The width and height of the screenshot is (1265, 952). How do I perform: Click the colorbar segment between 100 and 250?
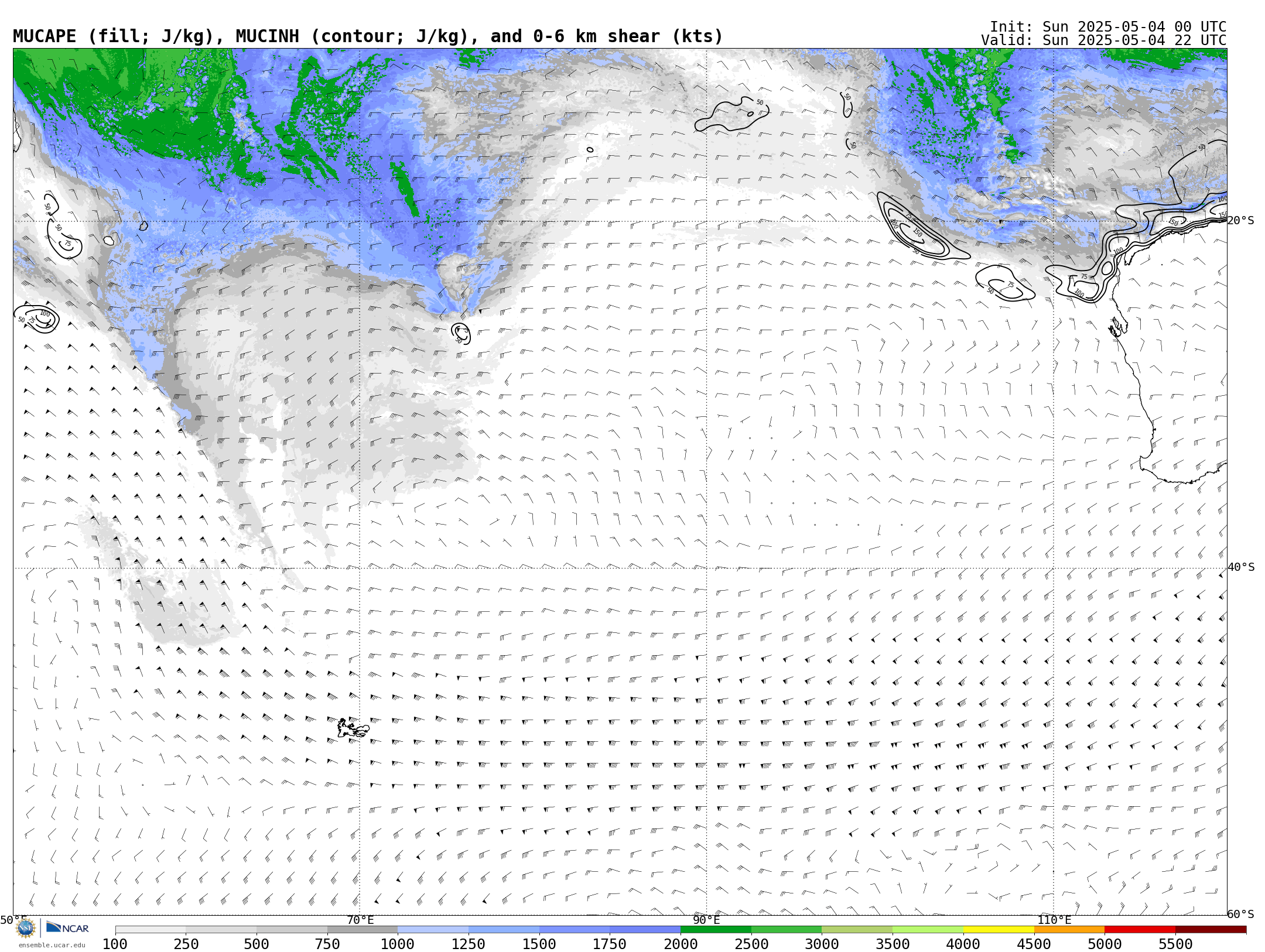pyautogui.click(x=151, y=930)
